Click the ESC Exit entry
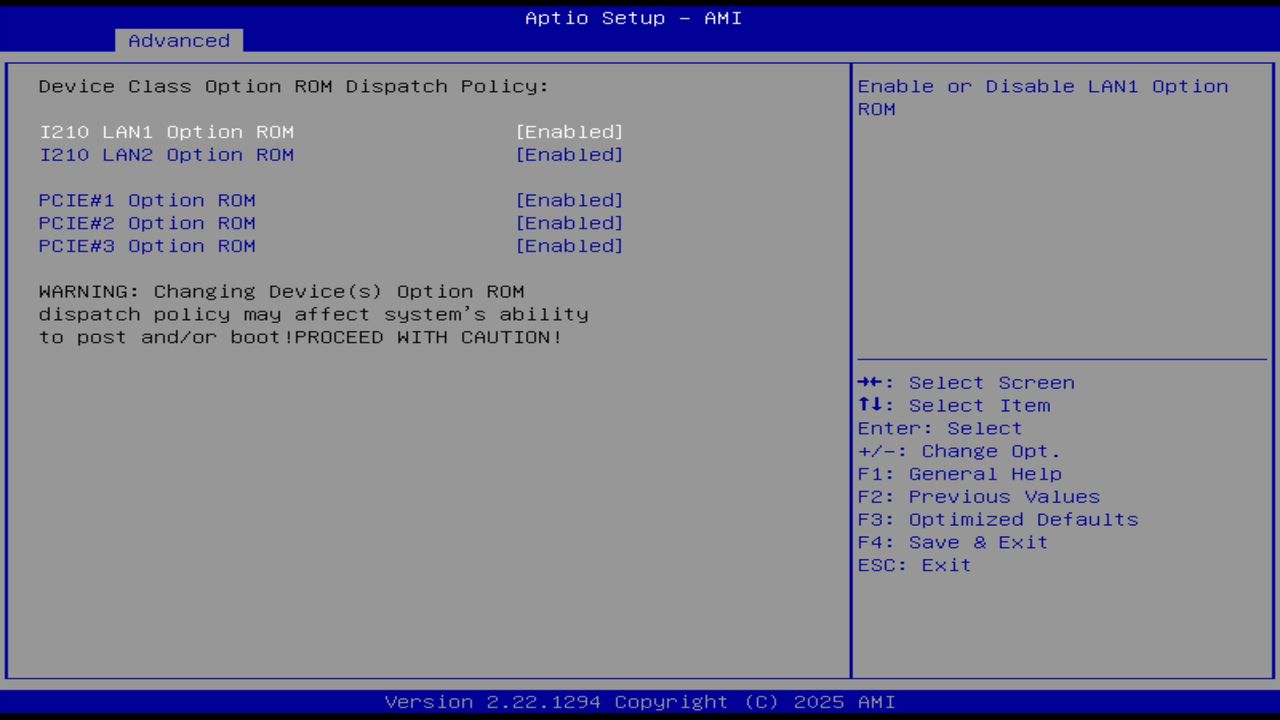This screenshot has height=720, width=1280. [x=913, y=565]
